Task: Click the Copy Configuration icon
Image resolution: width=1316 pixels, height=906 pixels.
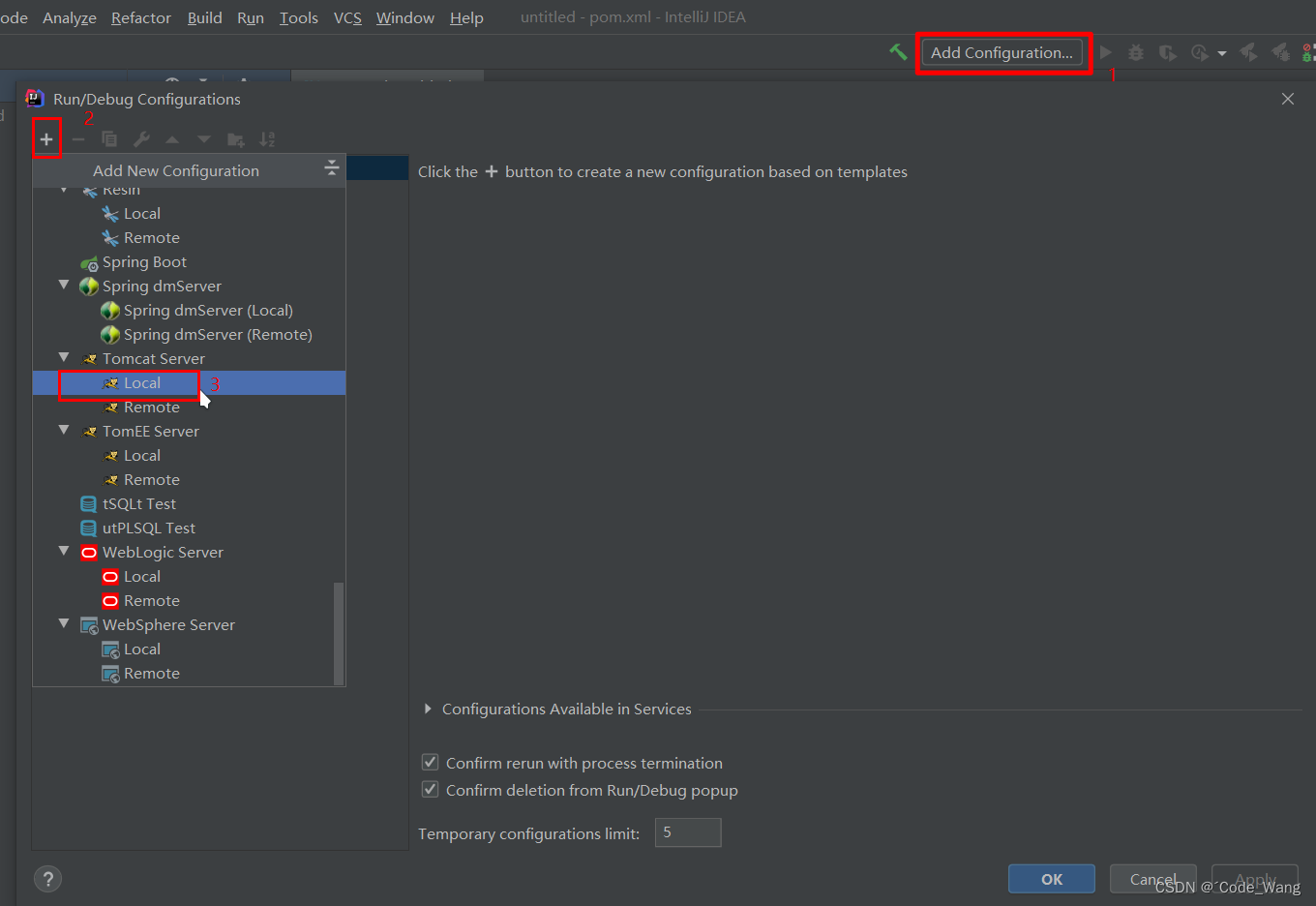Action: [x=109, y=139]
